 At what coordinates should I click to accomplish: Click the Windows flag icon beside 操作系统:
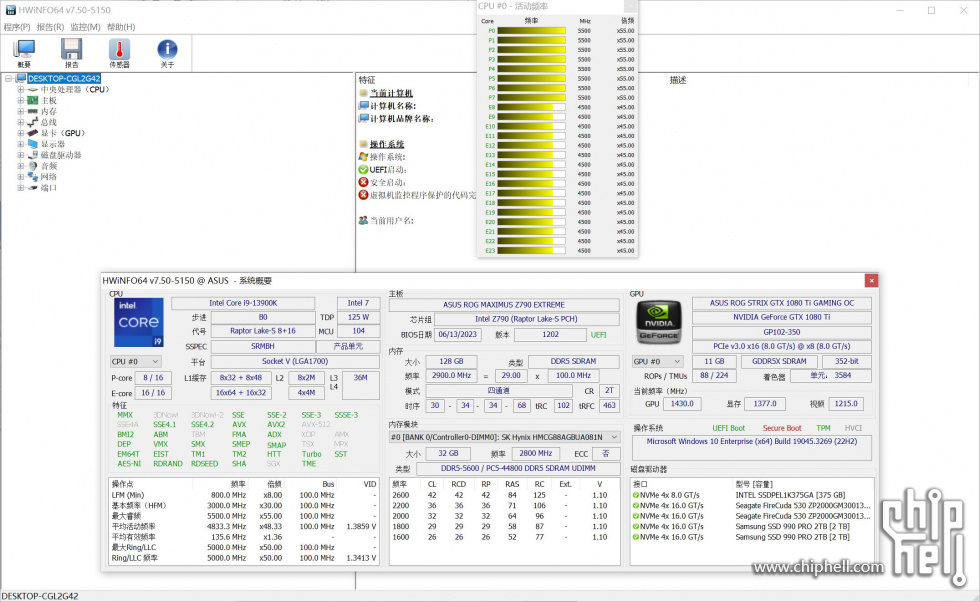(x=363, y=157)
